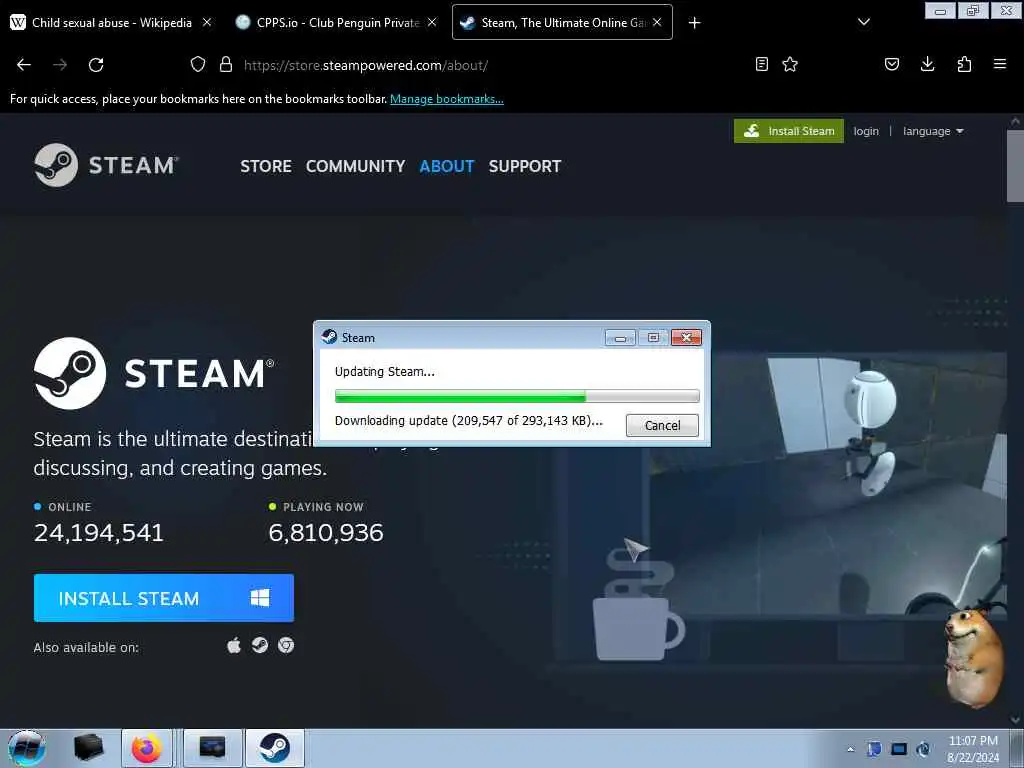1024x768 pixels.
Task: Toggle reader view icon in address bar
Action: point(761,64)
